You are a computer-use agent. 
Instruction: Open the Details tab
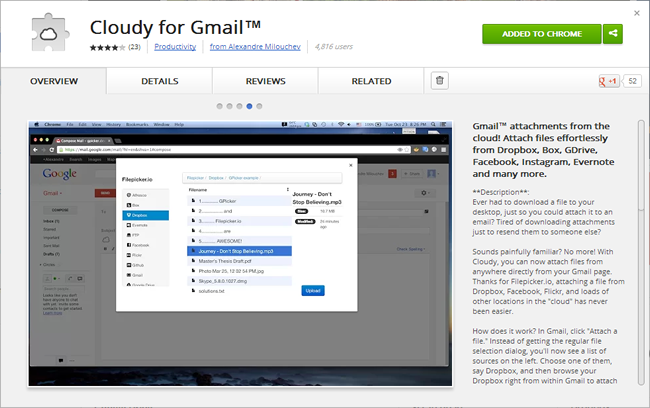(160, 81)
